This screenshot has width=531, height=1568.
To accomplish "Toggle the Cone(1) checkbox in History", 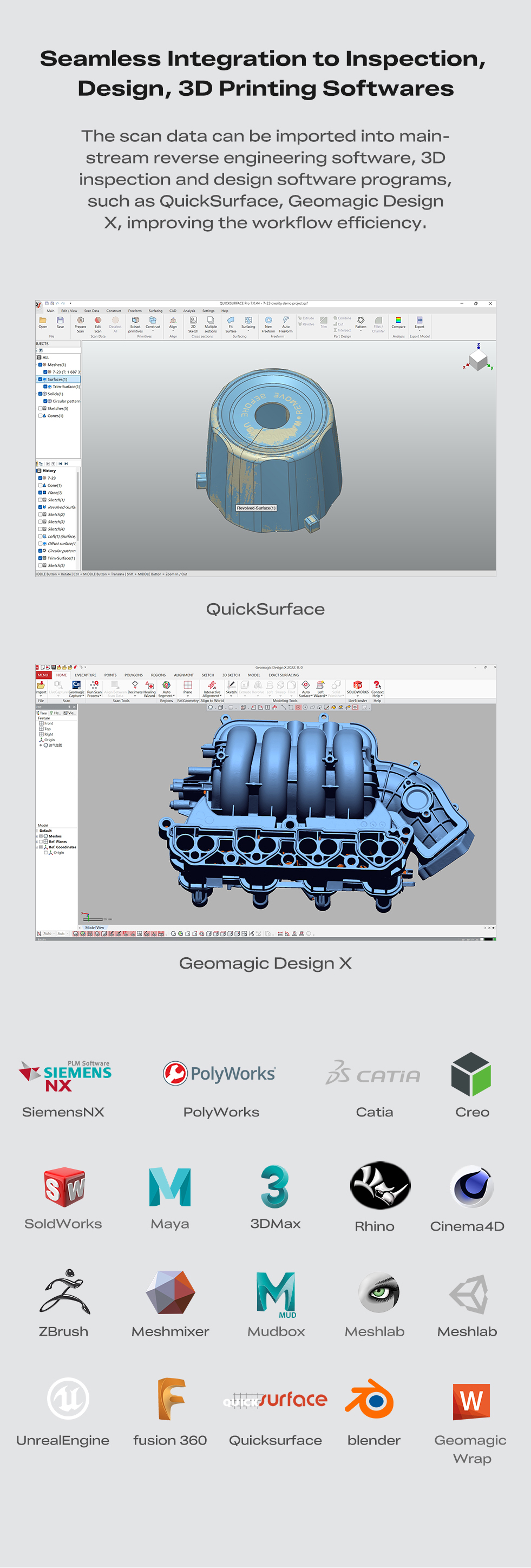I will click(40, 485).
